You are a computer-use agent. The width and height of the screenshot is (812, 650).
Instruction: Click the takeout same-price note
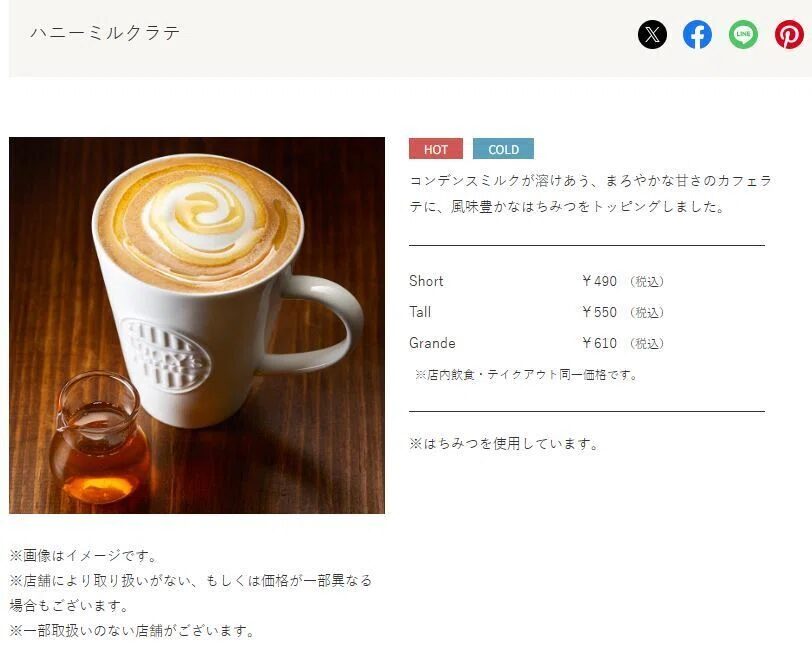click(x=526, y=374)
